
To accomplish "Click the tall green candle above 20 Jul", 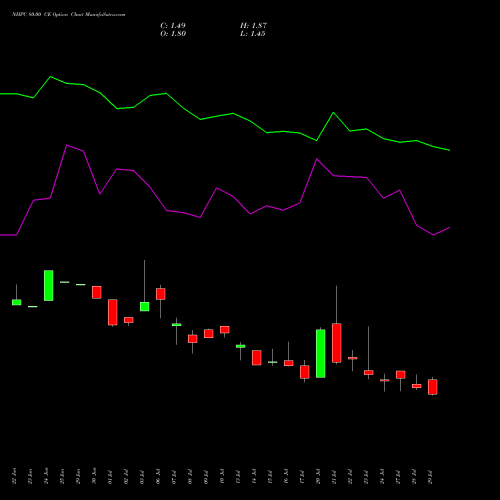I will tap(321, 353).
